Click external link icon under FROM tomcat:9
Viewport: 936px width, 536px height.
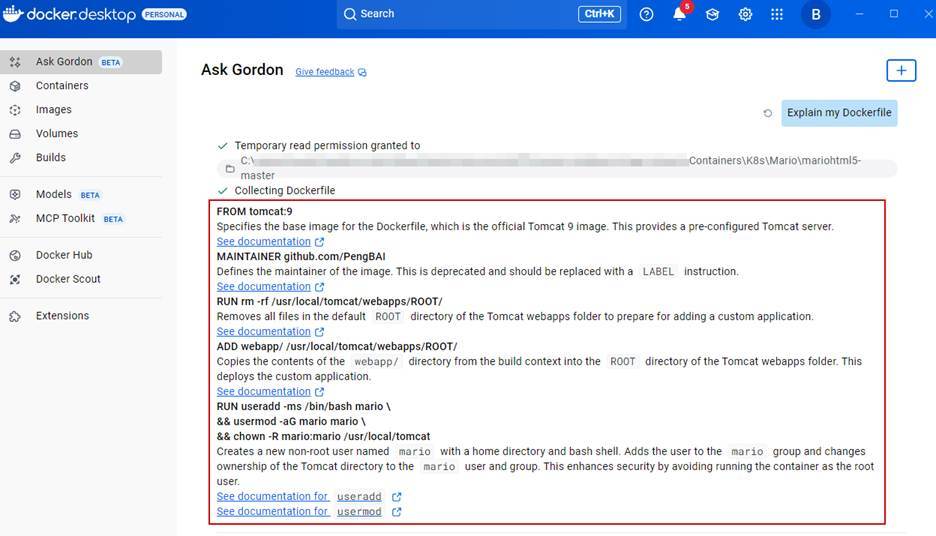tap(319, 242)
